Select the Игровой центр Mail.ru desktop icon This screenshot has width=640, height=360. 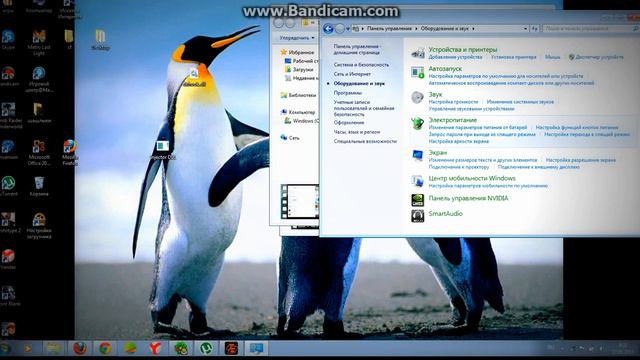tap(39, 79)
